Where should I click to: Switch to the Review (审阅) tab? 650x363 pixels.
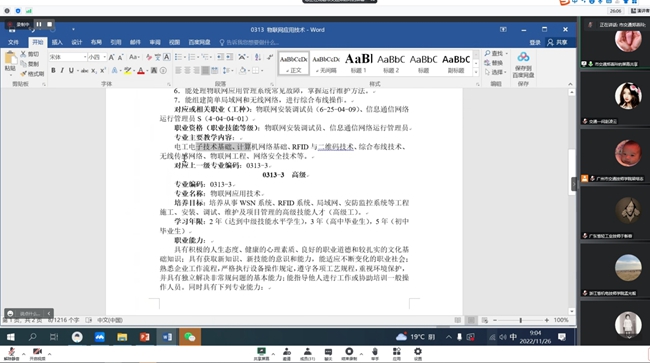click(155, 42)
